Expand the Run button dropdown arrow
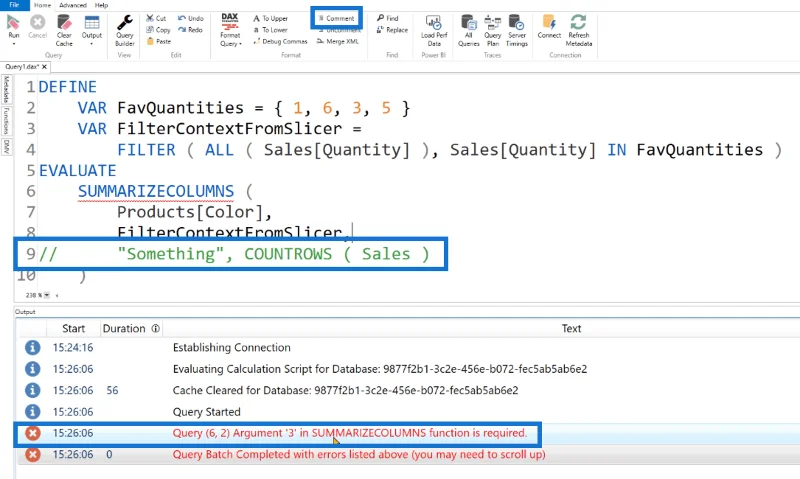This screenshot has height=479, width=800. pos(14,44)
